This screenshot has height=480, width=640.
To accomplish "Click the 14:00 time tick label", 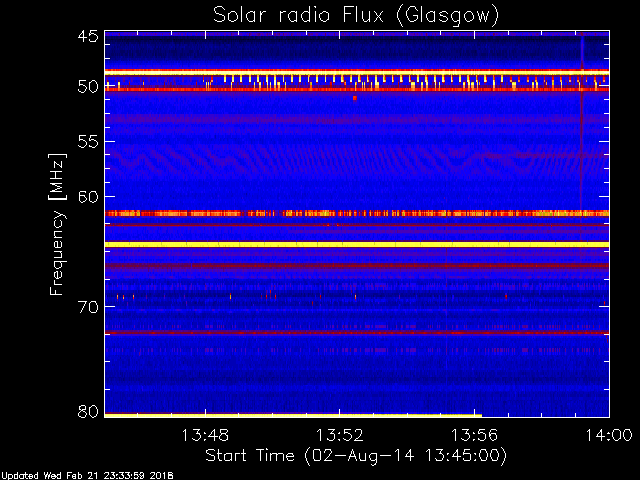I will pyautogui.click(x=609, y=435).
